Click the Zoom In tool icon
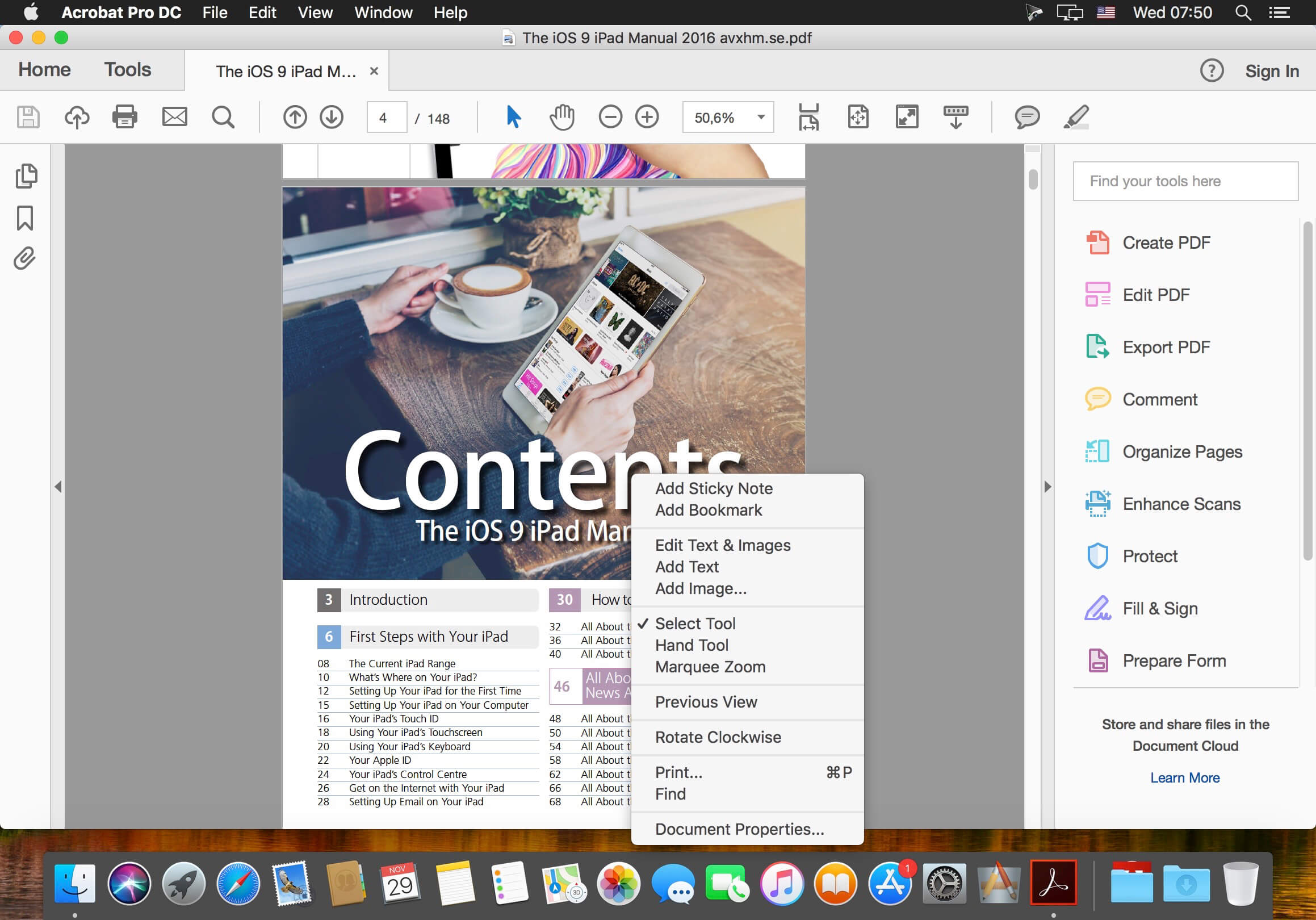The height and width of the screenshot is (920, 1316). point(649,116)
